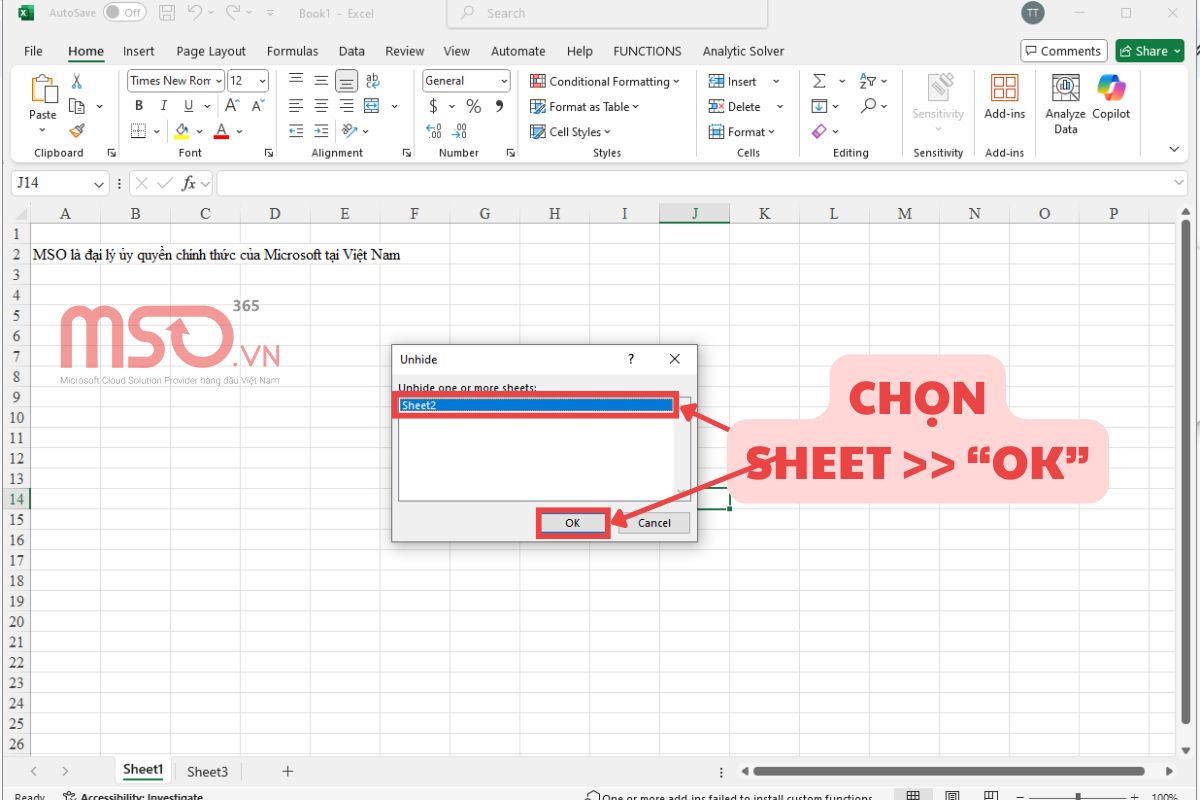Viewport: 1200px width, 800px height.
Task: Open Analyze Data
Action: (1066, 104)
